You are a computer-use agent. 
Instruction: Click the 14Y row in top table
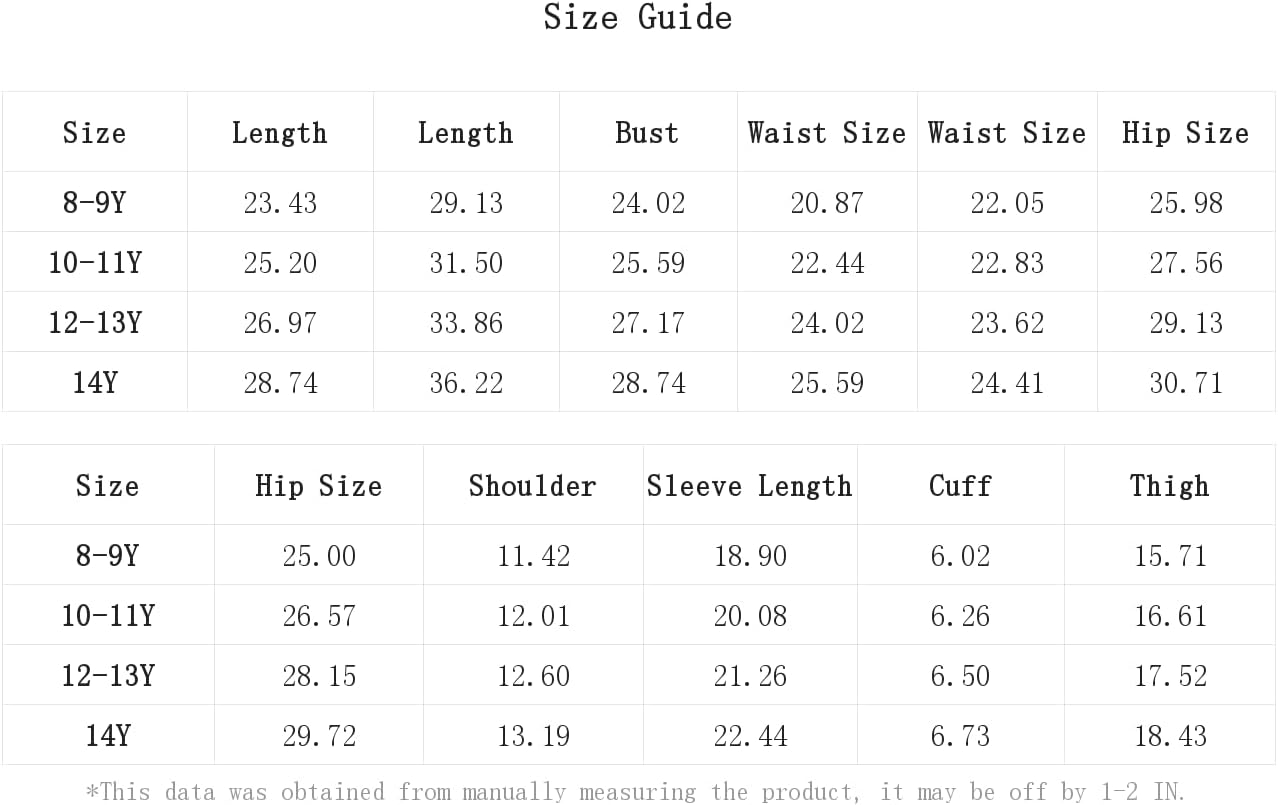638,382
